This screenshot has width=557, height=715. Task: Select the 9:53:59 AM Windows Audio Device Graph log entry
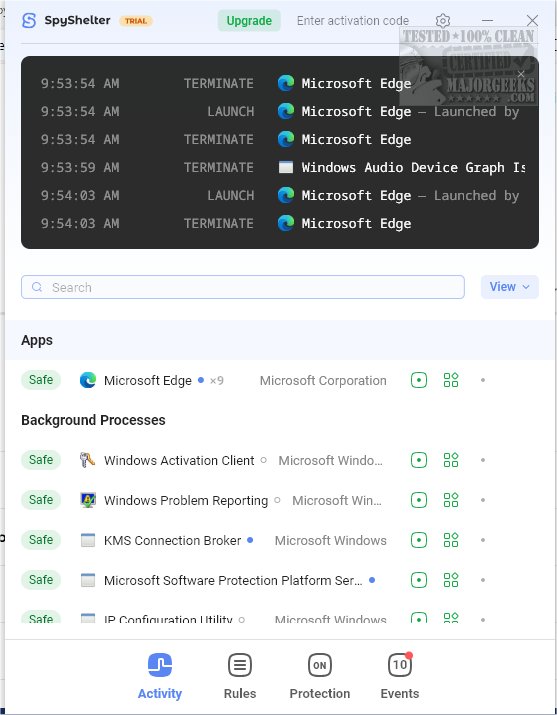[283, 167]
